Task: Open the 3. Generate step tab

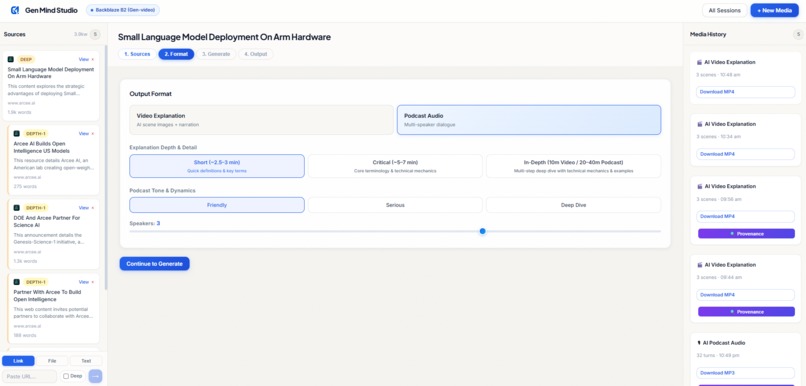Action: click(x=216, y=54)
